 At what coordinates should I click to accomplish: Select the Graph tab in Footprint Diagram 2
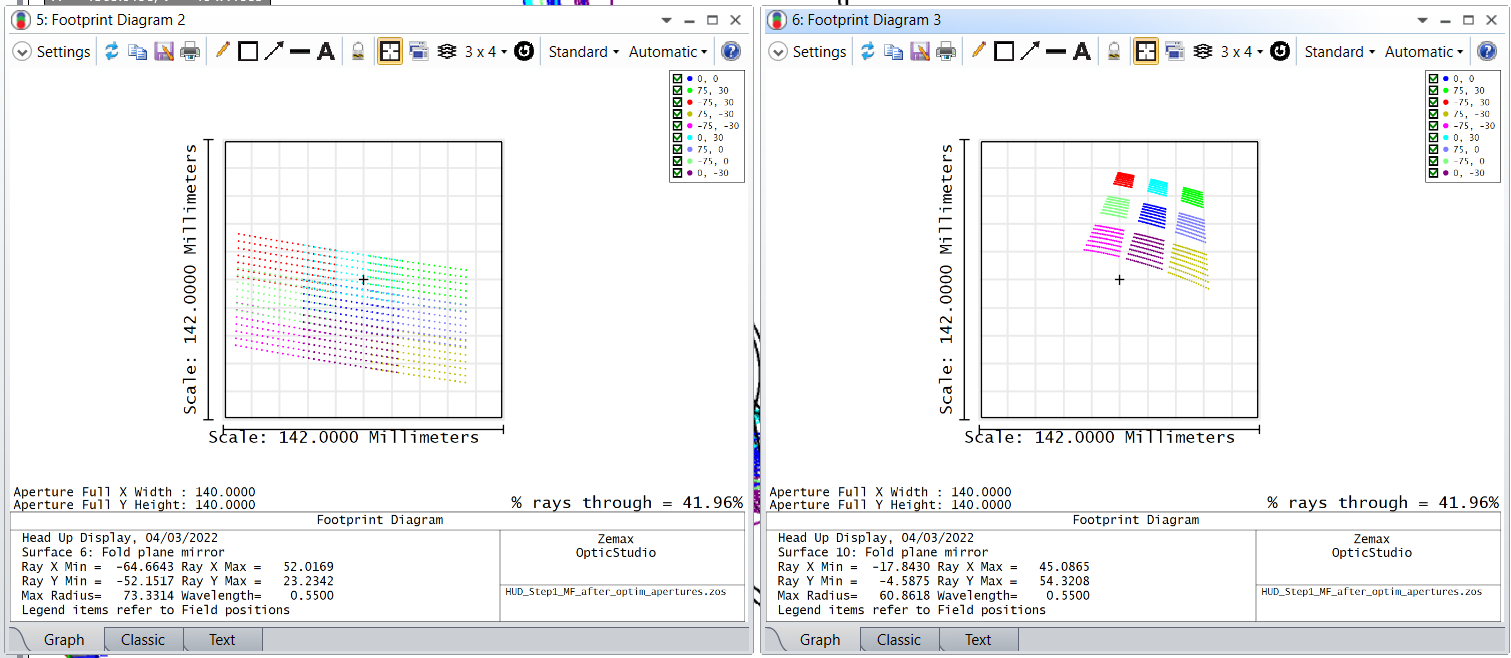[64, 640]
